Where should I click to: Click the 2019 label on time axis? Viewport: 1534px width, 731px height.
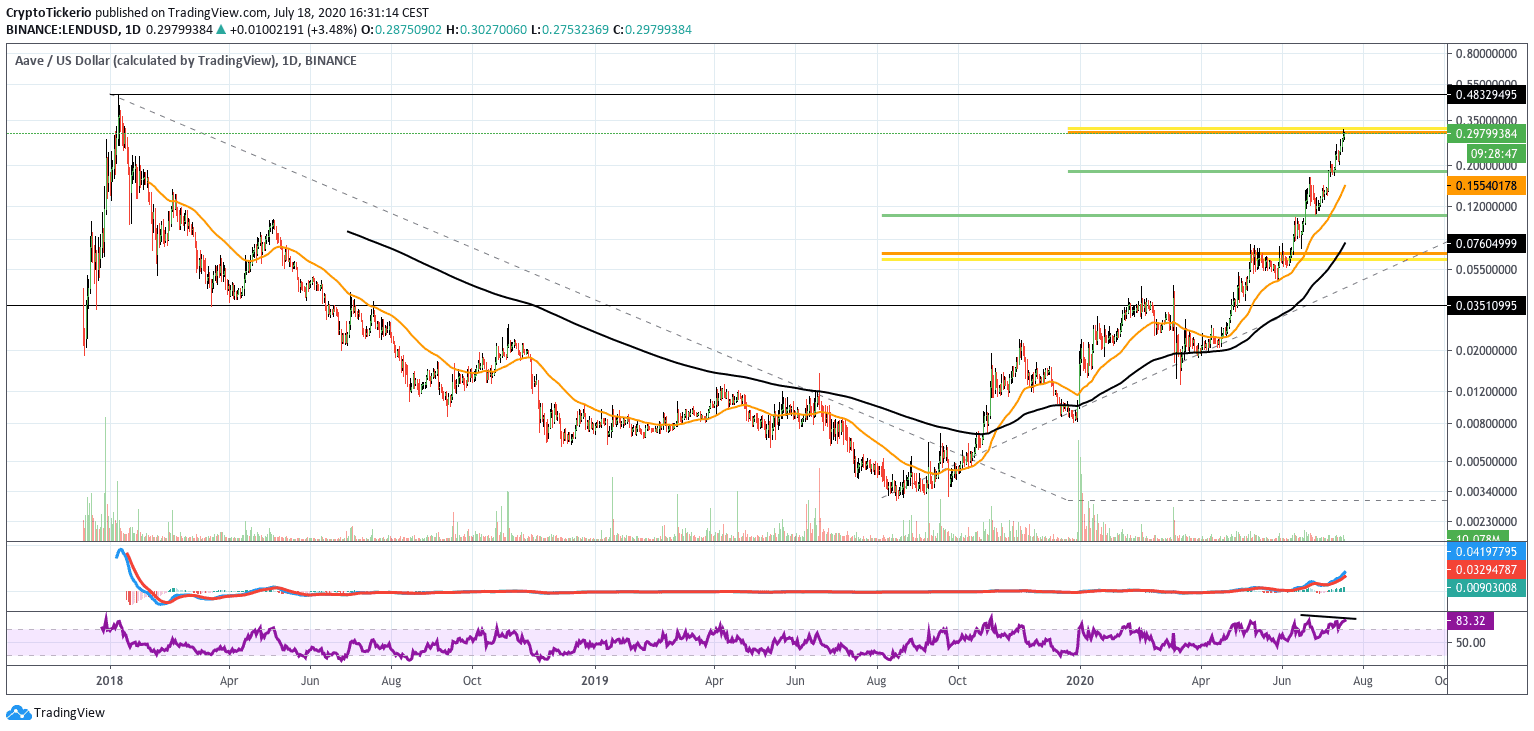[595, 680]
